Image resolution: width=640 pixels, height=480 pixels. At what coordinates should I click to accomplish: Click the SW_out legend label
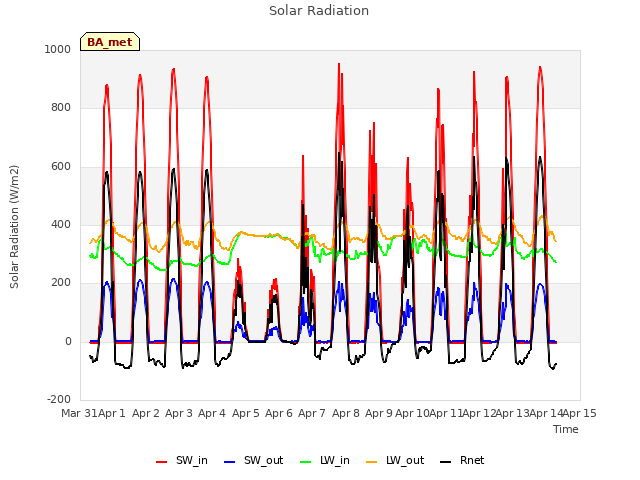click(263, 460)
